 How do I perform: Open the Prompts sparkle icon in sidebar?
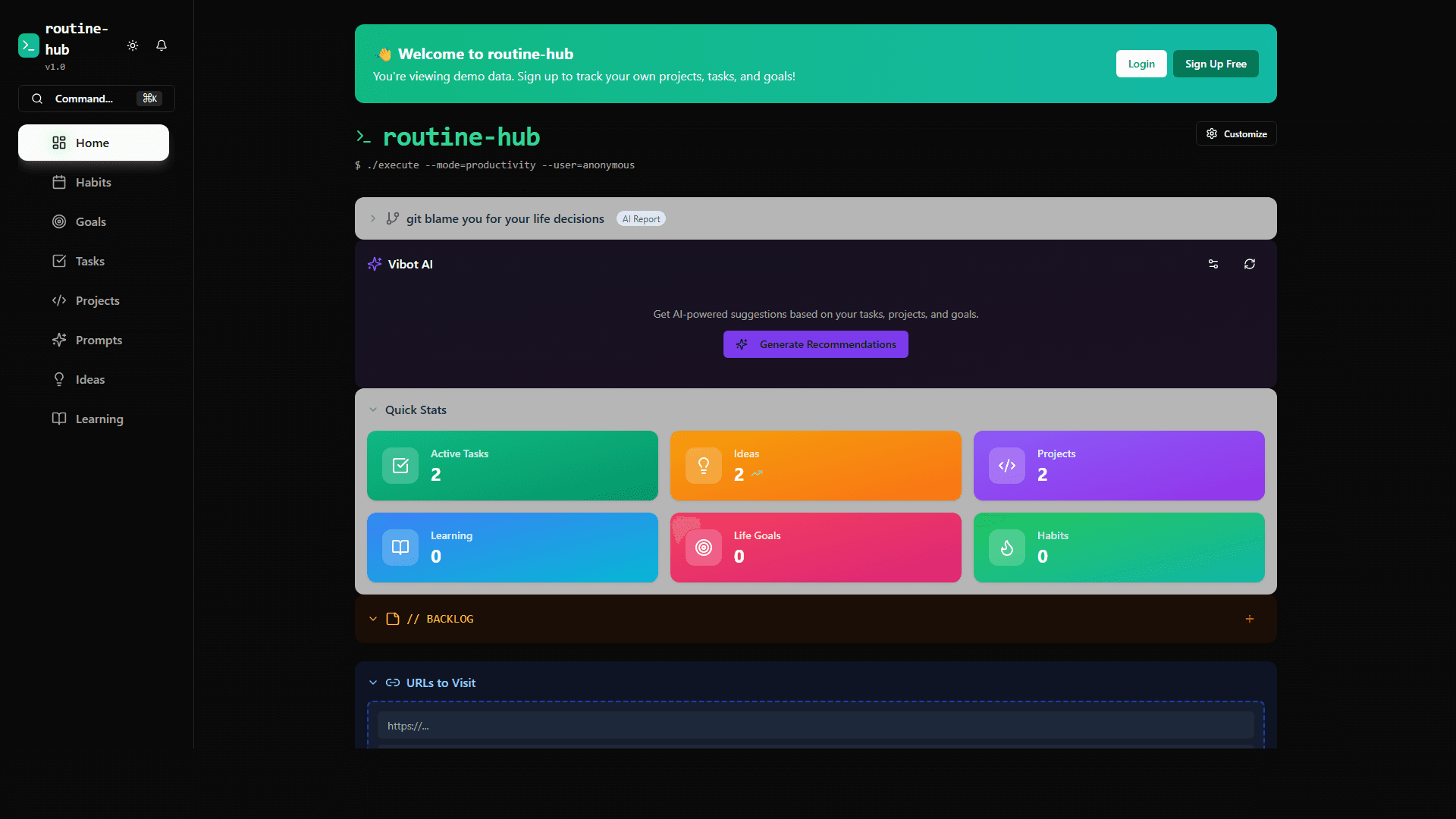(59, 340)
